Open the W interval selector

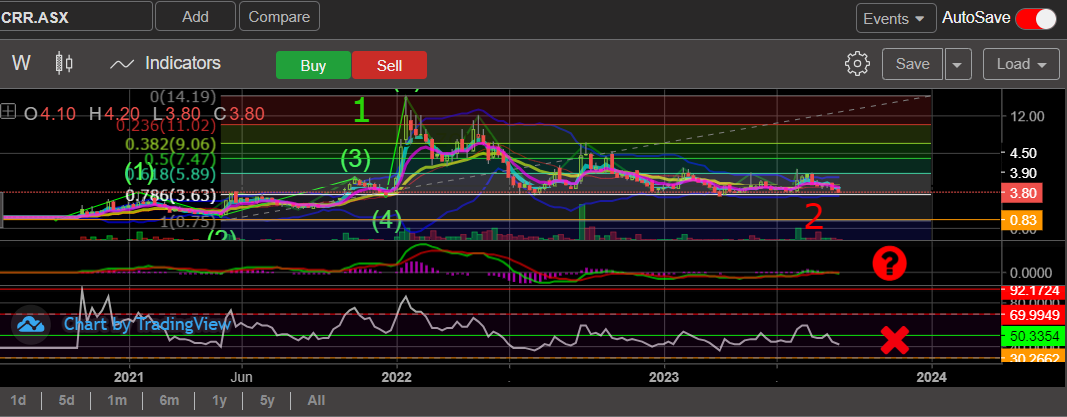21,64
